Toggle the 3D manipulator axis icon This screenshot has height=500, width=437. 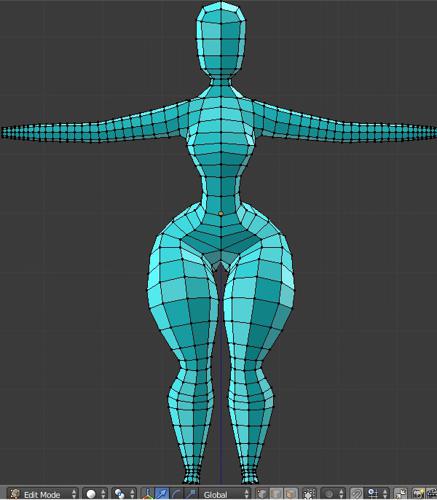tap(147, 494)
